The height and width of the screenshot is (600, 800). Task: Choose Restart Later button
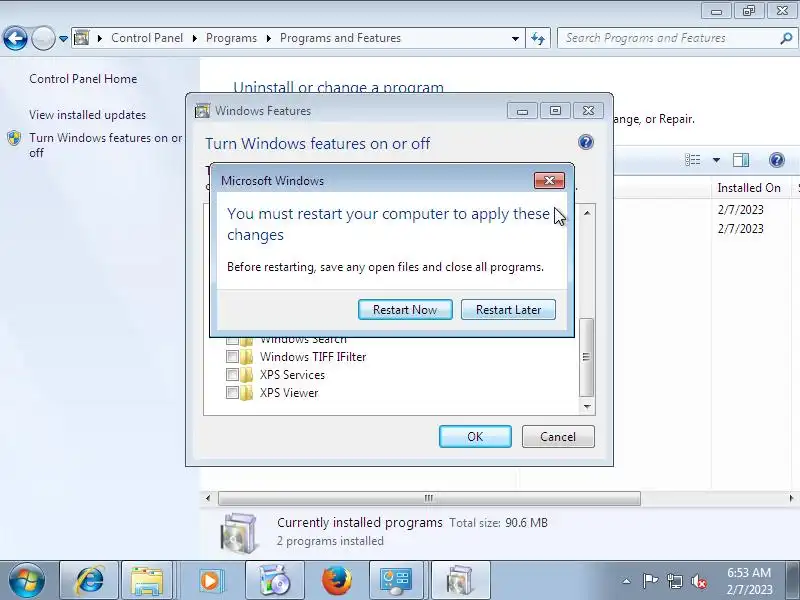point(508,310)
